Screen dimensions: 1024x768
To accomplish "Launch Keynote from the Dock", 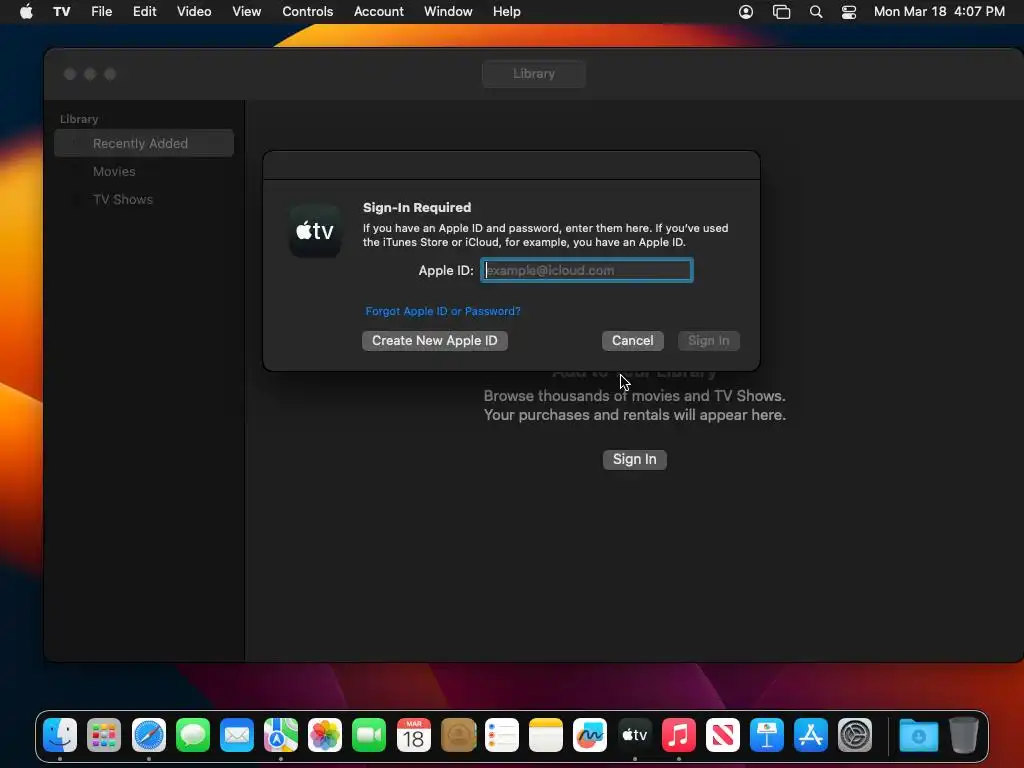I will (x=767, y=735).
